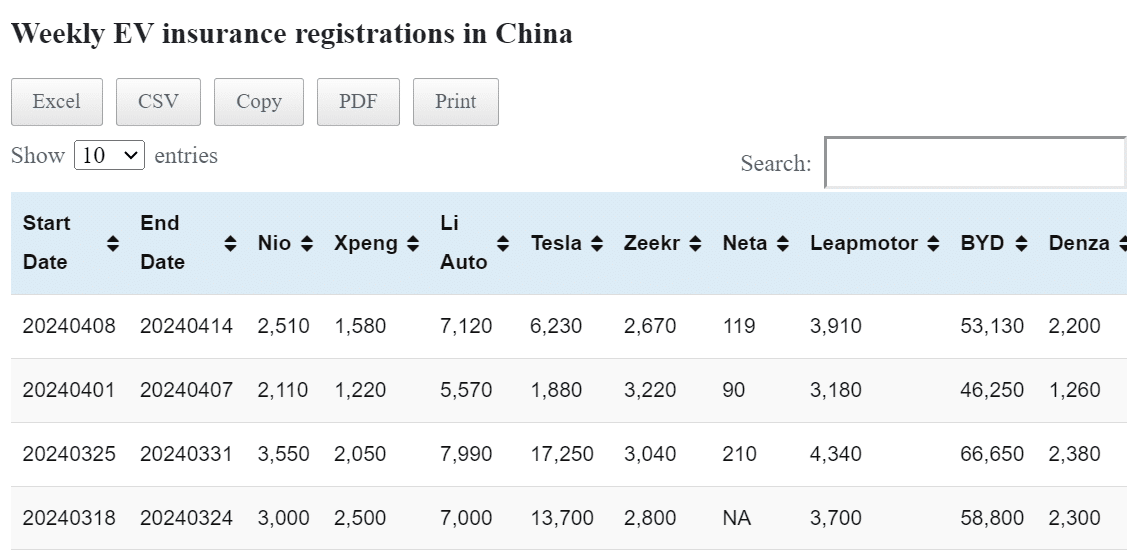
Task: Click sort arrows next to Neta
Action: 783,243
